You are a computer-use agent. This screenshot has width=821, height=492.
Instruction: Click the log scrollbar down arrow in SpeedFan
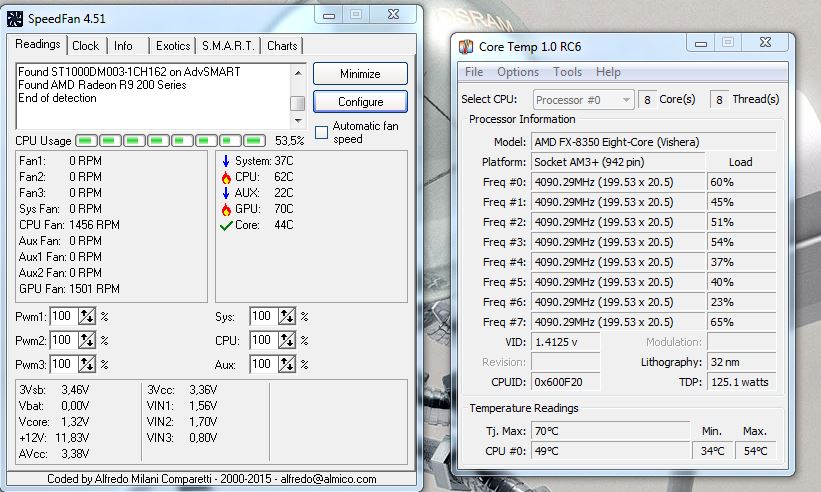click(297, 121)
